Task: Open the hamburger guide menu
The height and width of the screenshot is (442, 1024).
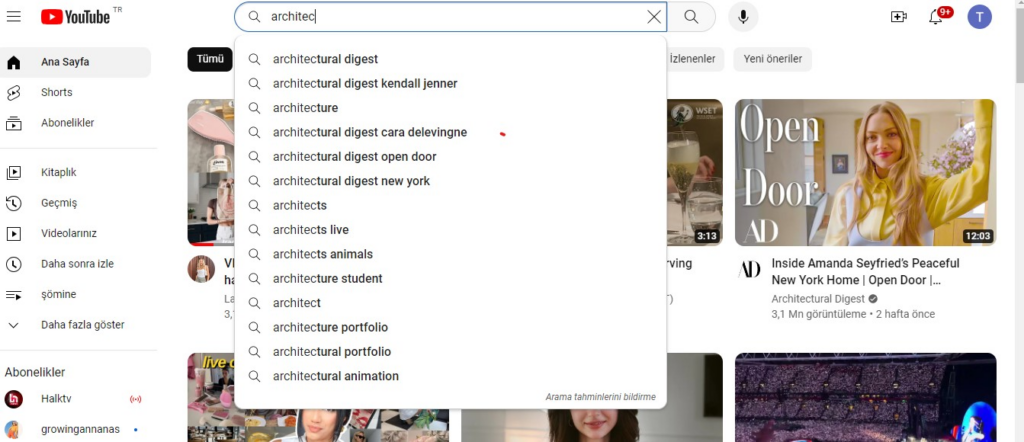Action: point(14,16)
